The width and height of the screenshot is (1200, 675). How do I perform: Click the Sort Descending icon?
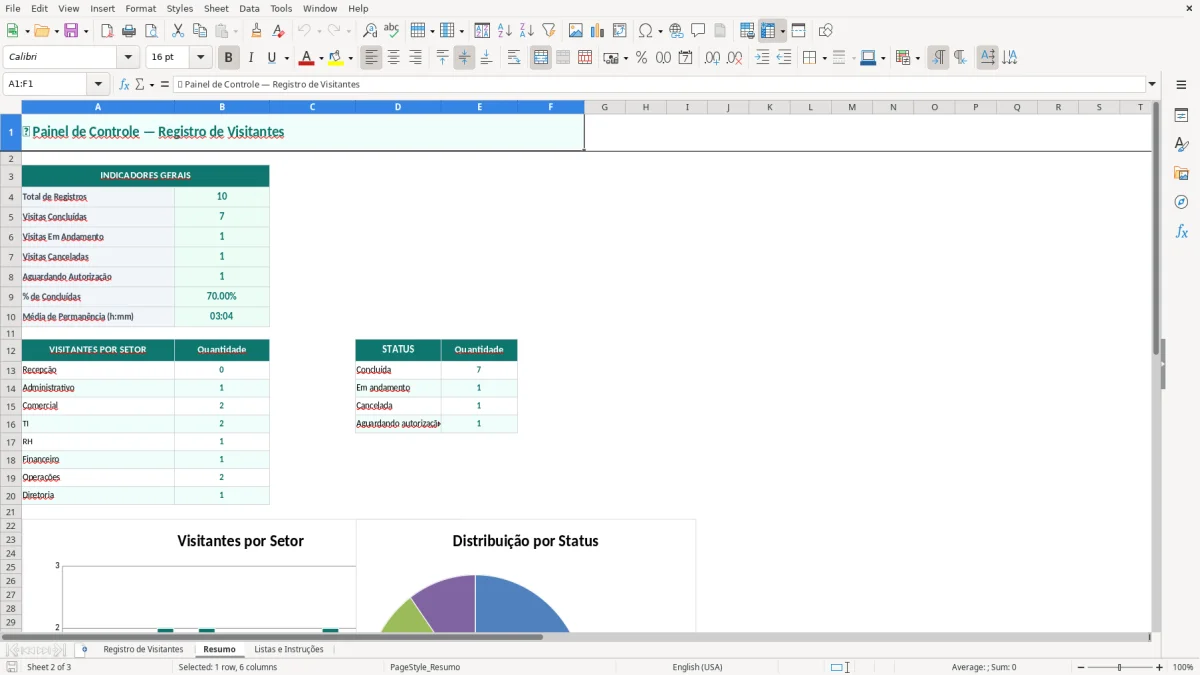(526, 31)
